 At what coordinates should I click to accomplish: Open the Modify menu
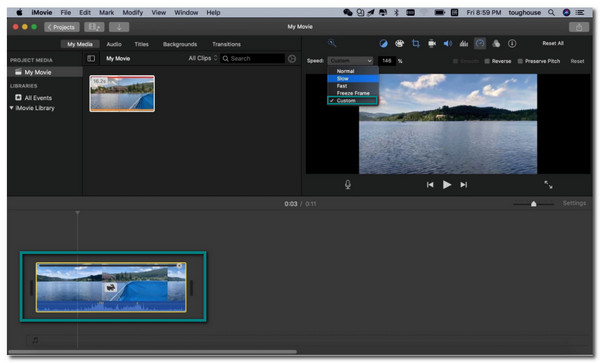(132, 13)
